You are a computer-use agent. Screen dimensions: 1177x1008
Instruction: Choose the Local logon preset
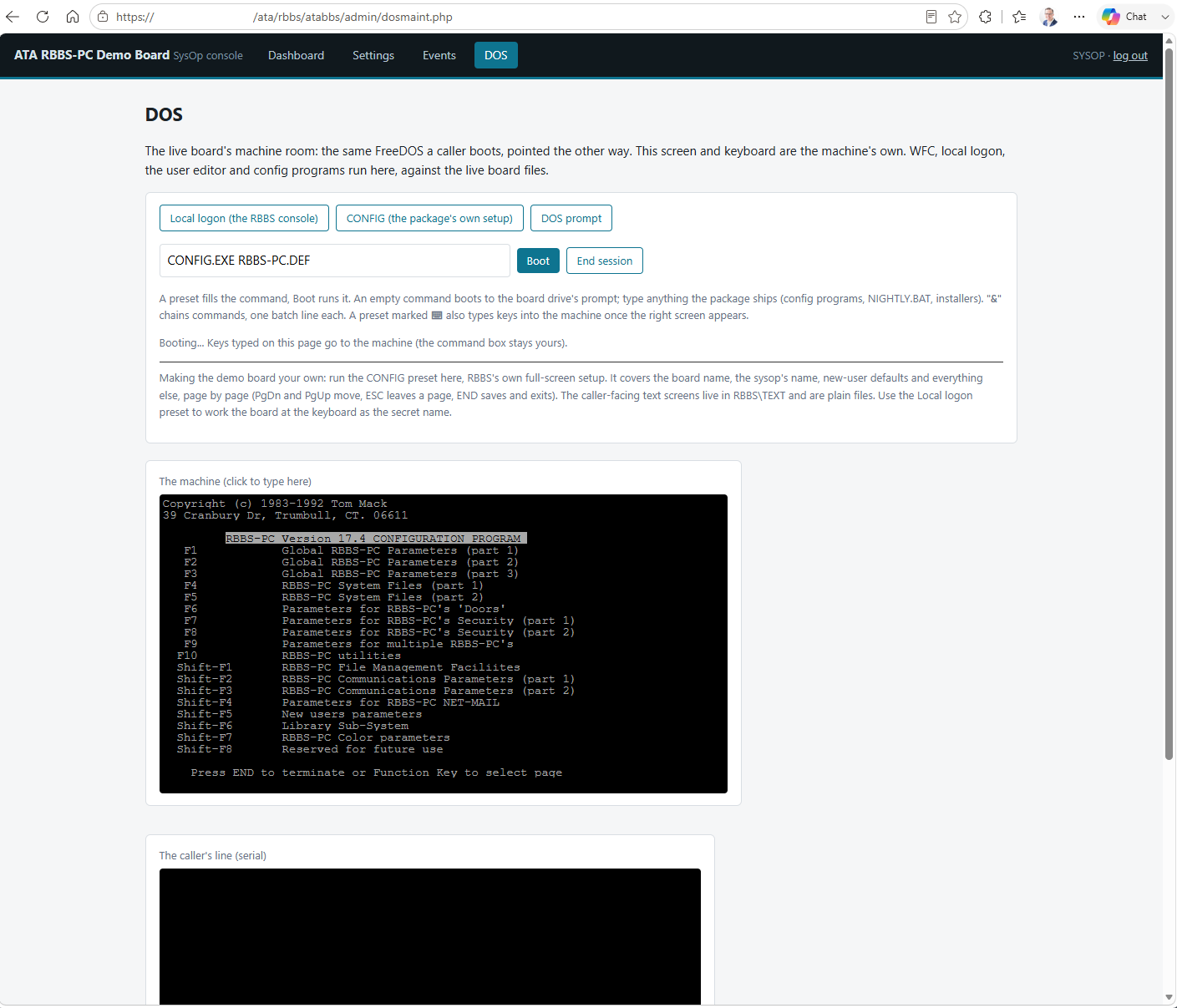(244, 218)
